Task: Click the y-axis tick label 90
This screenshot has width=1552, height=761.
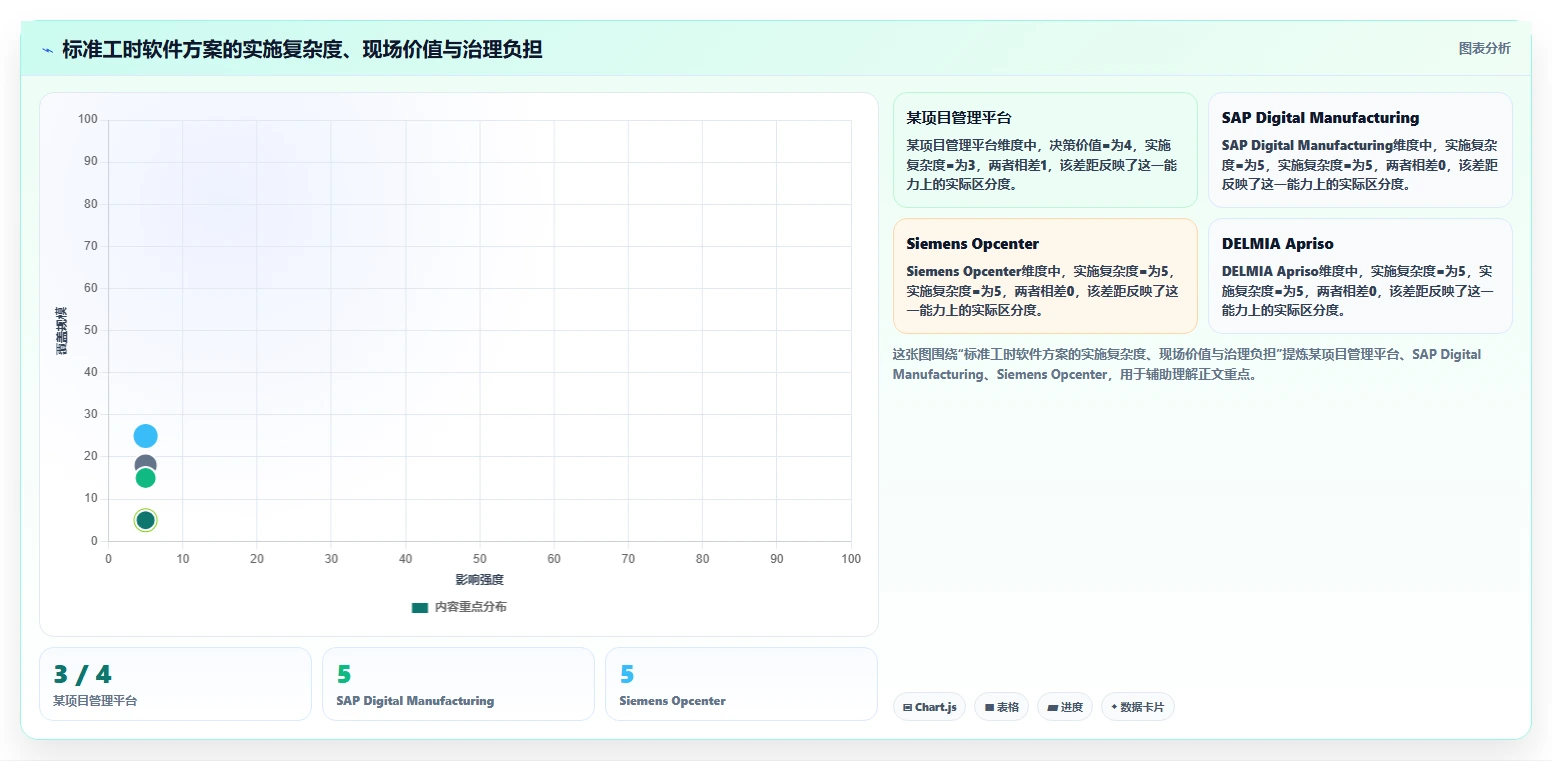Action: [x=91, y=161]
